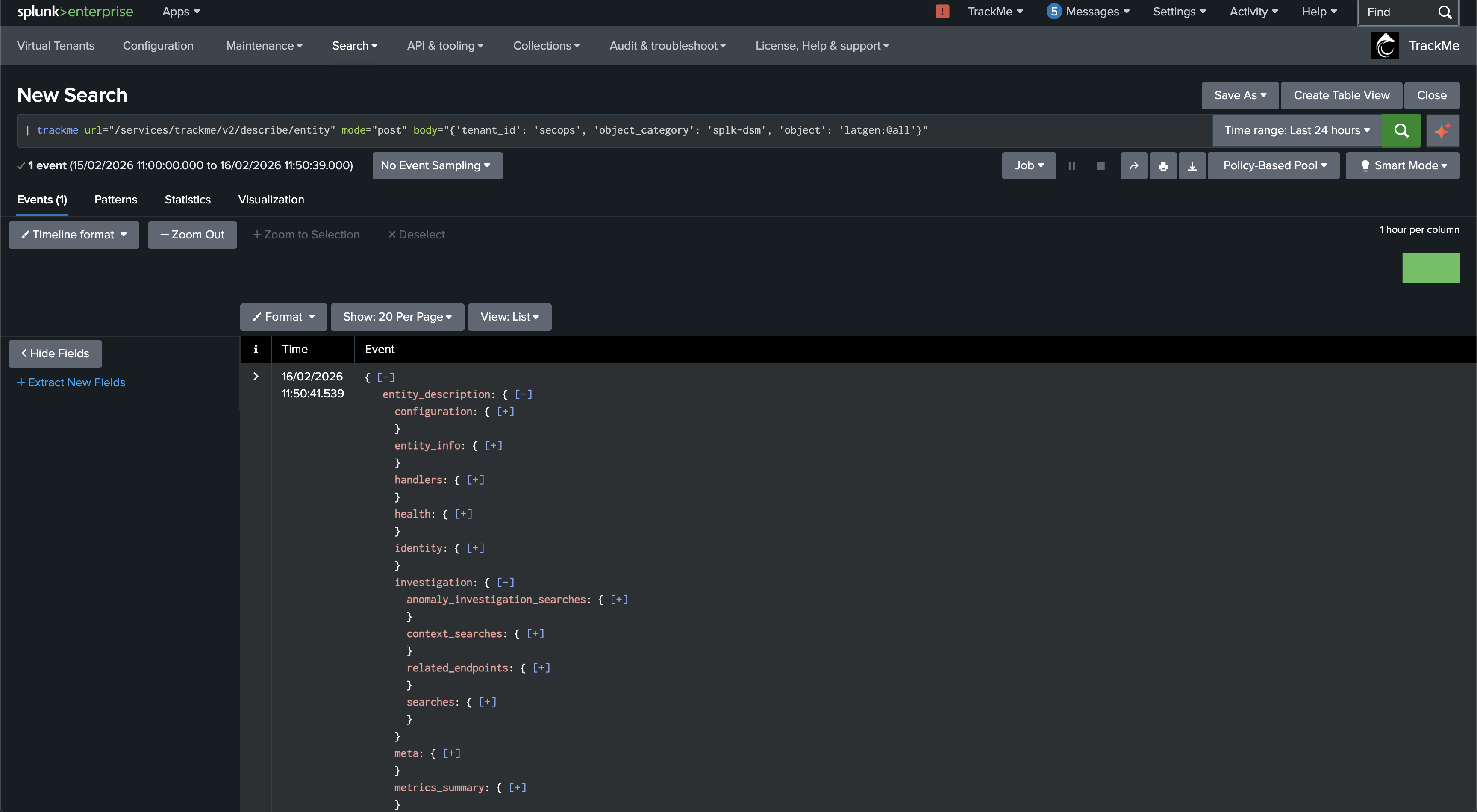The width and height of the screenshot is (1477, 812).
Task: Open the Policy-Based Pool dropdown
Action: 1274,166
